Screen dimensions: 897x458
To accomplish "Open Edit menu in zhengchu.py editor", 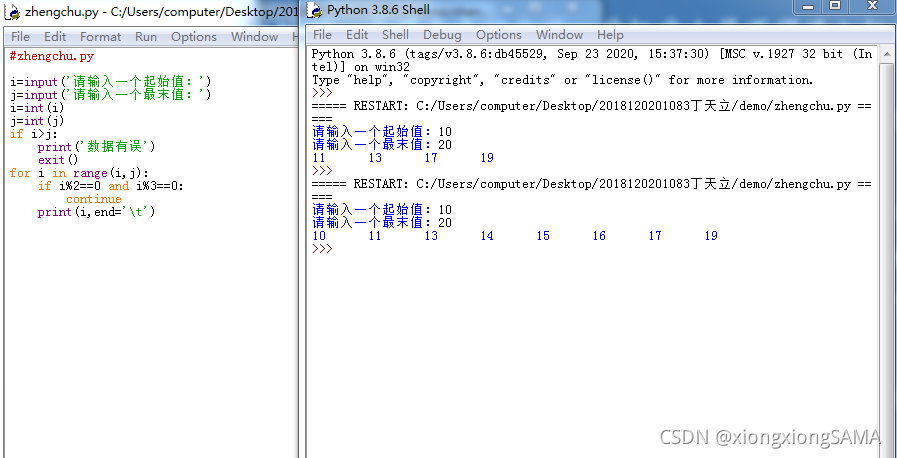I will pyautogui.click(x=55, y=37).
